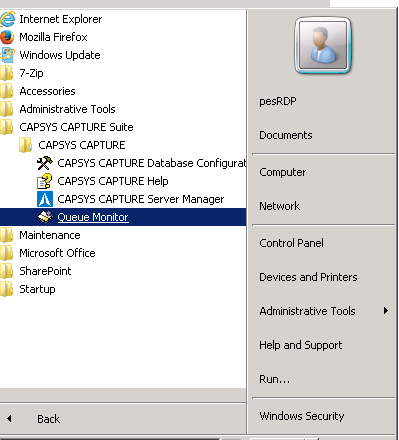399x440 pixels.
Task: Click the Windows Update icon
Action: [x=7, y=55]
